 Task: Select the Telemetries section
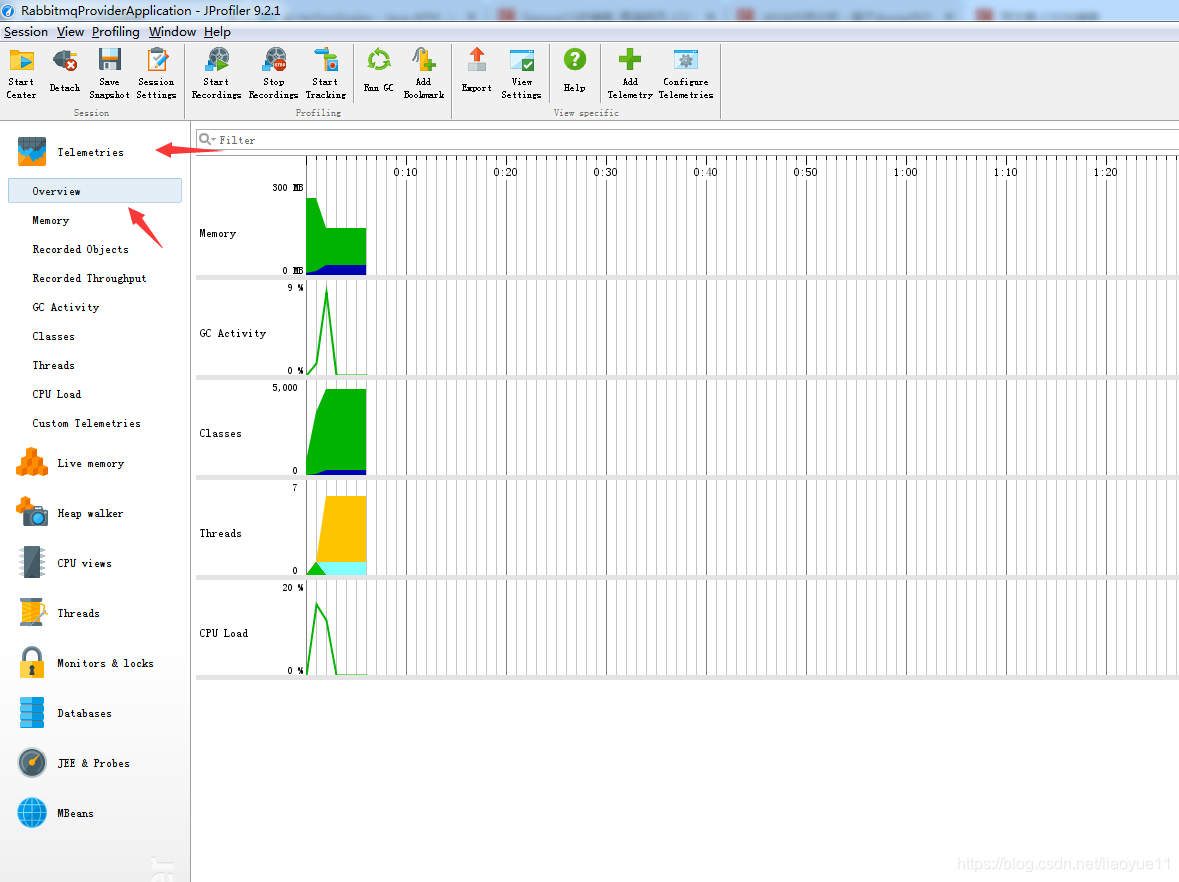pos(91,152)
